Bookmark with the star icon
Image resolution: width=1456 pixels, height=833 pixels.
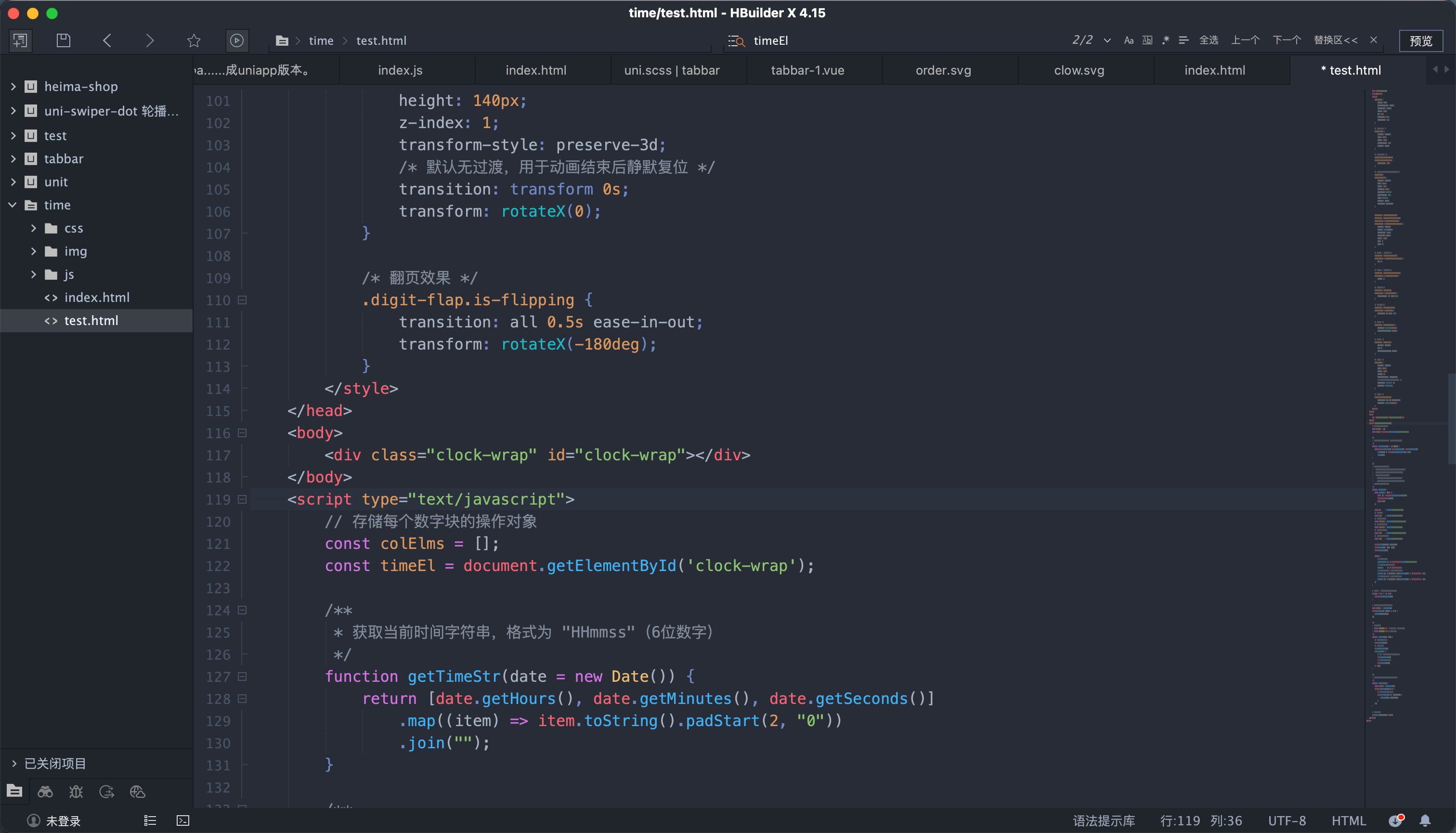(x=194, y=40)
